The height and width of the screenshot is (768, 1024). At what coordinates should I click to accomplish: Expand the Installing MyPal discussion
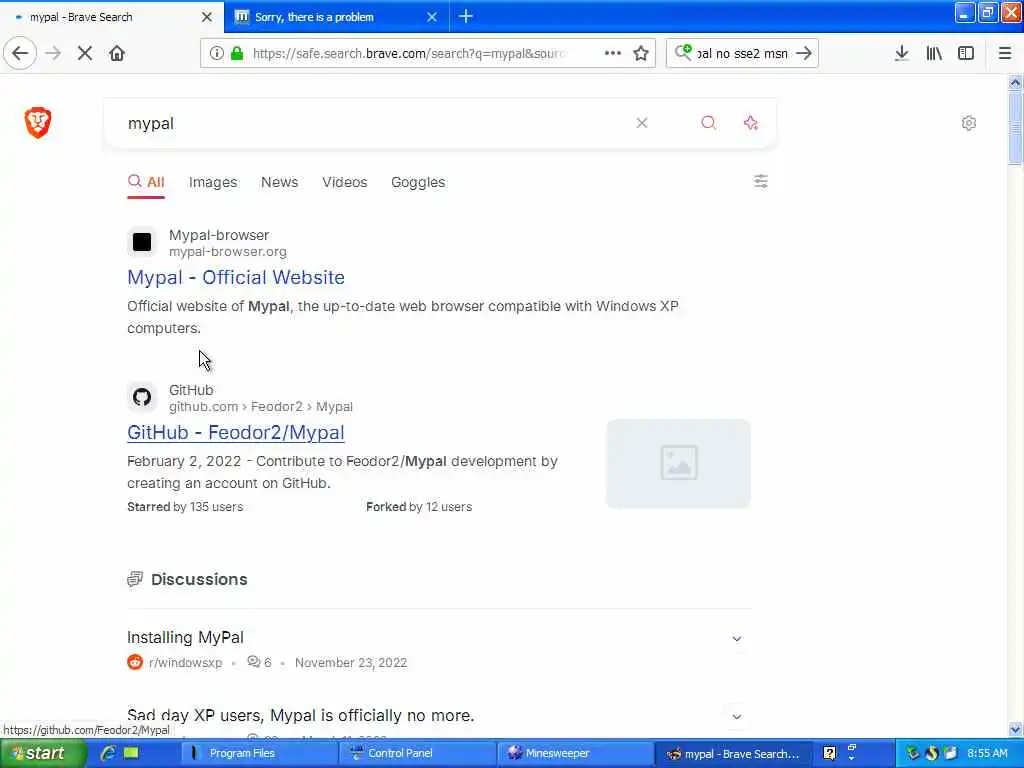[737, 639]
